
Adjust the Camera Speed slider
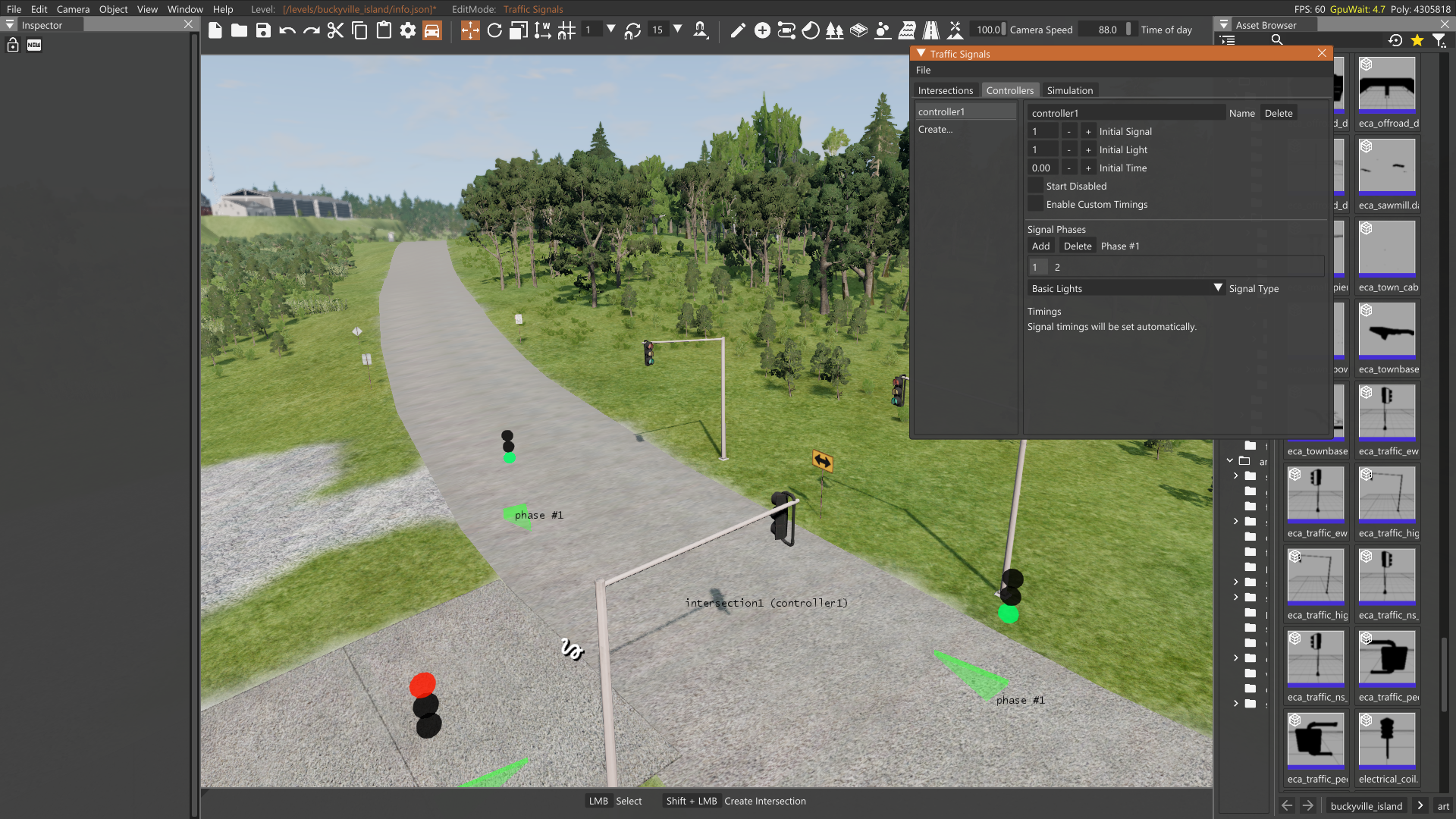click(988, 30)
